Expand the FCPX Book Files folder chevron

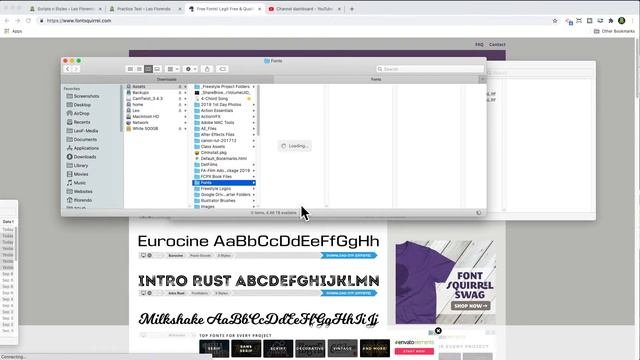(253, 176)
